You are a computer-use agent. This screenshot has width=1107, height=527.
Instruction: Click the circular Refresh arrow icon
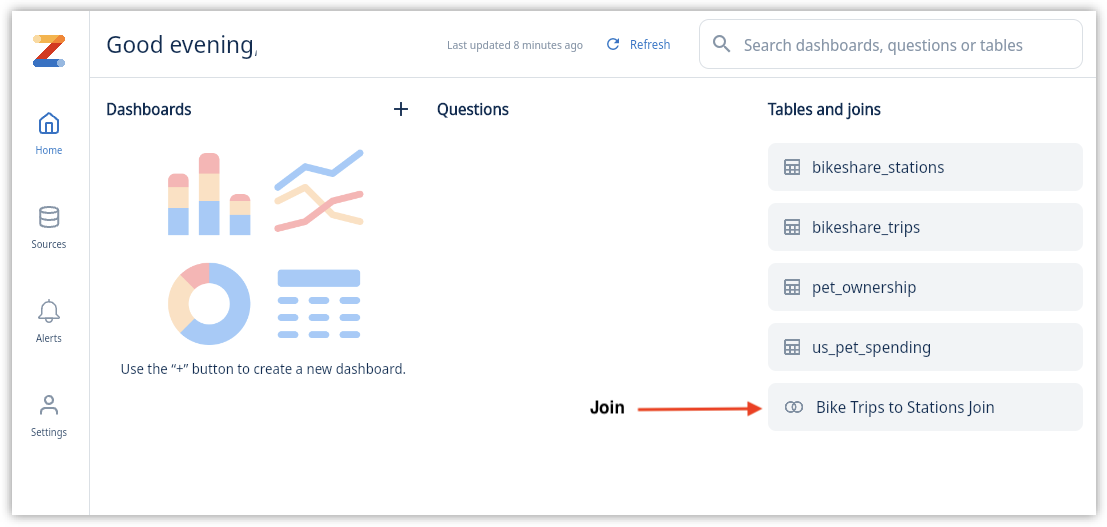click(614, 45)
